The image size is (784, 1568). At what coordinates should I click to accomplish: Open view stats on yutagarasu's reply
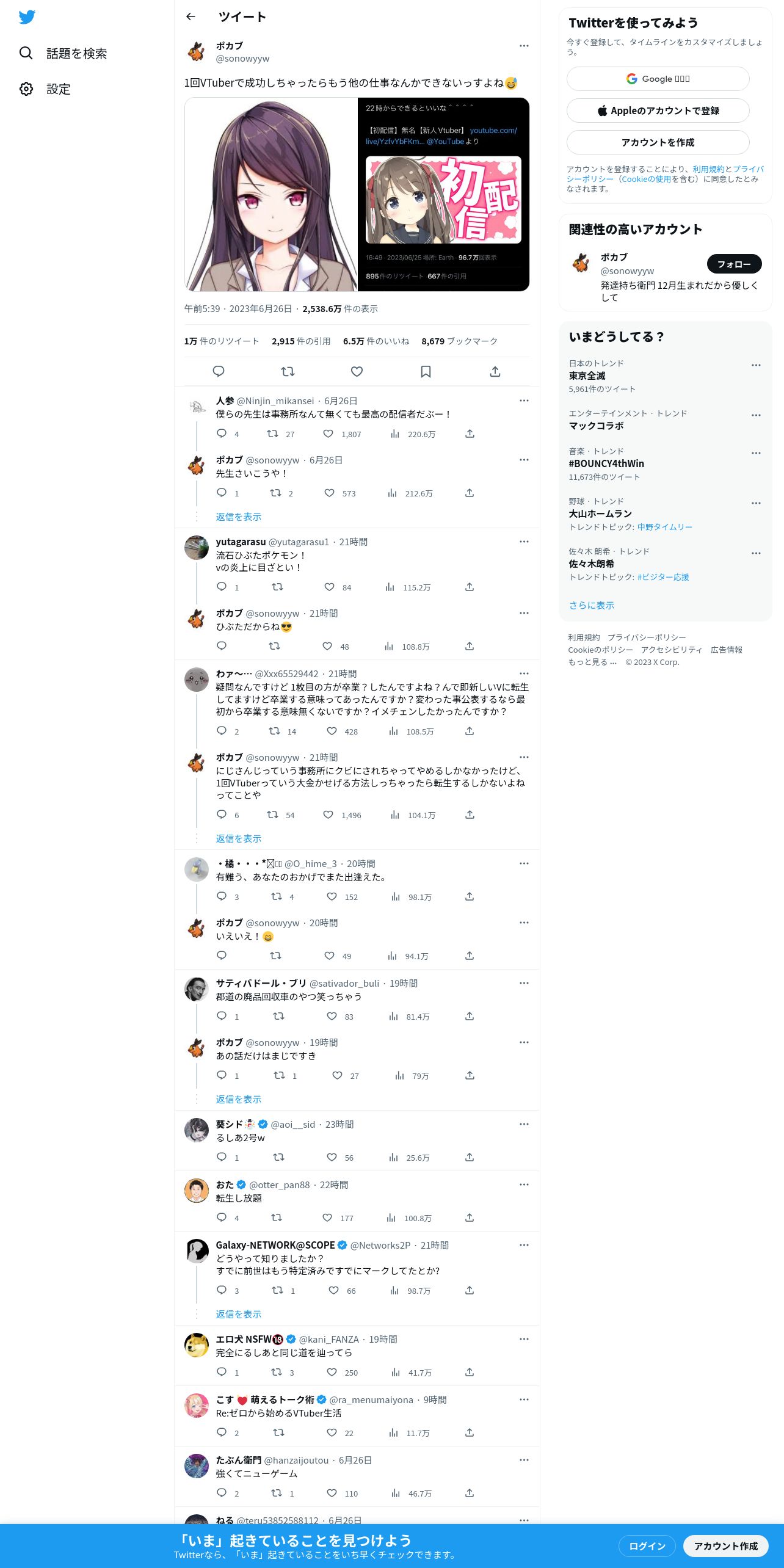(x=390, y=587)
